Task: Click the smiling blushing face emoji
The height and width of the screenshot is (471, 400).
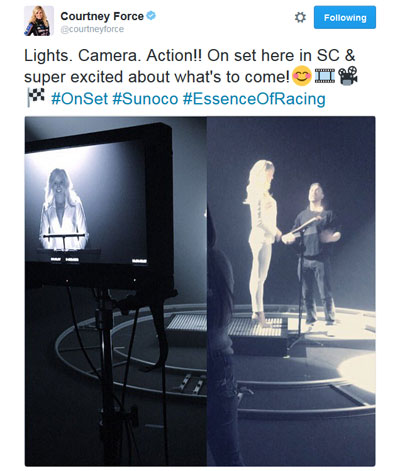Action: pyautogui.click(x=302, y=76)
